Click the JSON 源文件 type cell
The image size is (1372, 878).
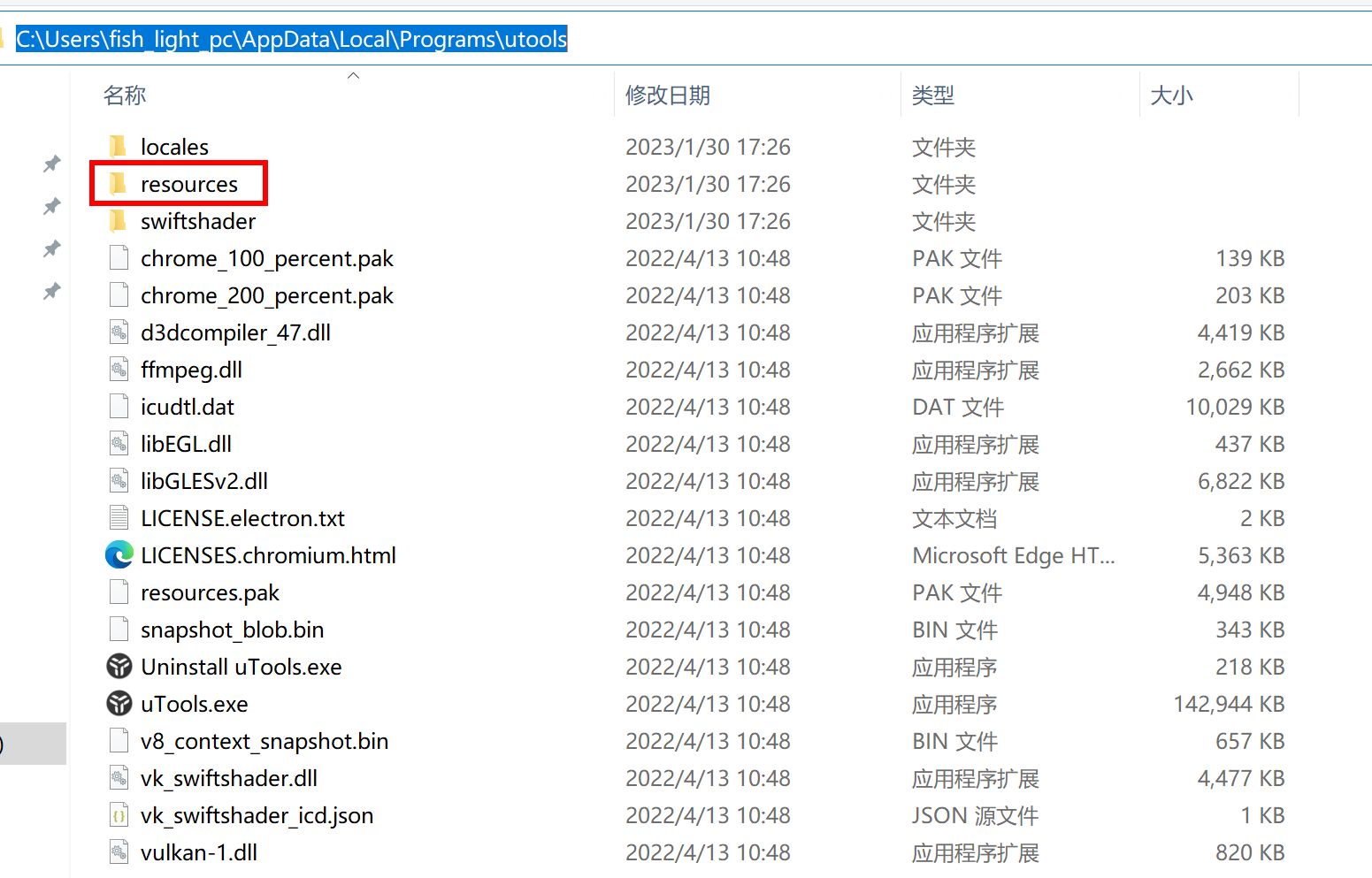[x=976, y=815]
